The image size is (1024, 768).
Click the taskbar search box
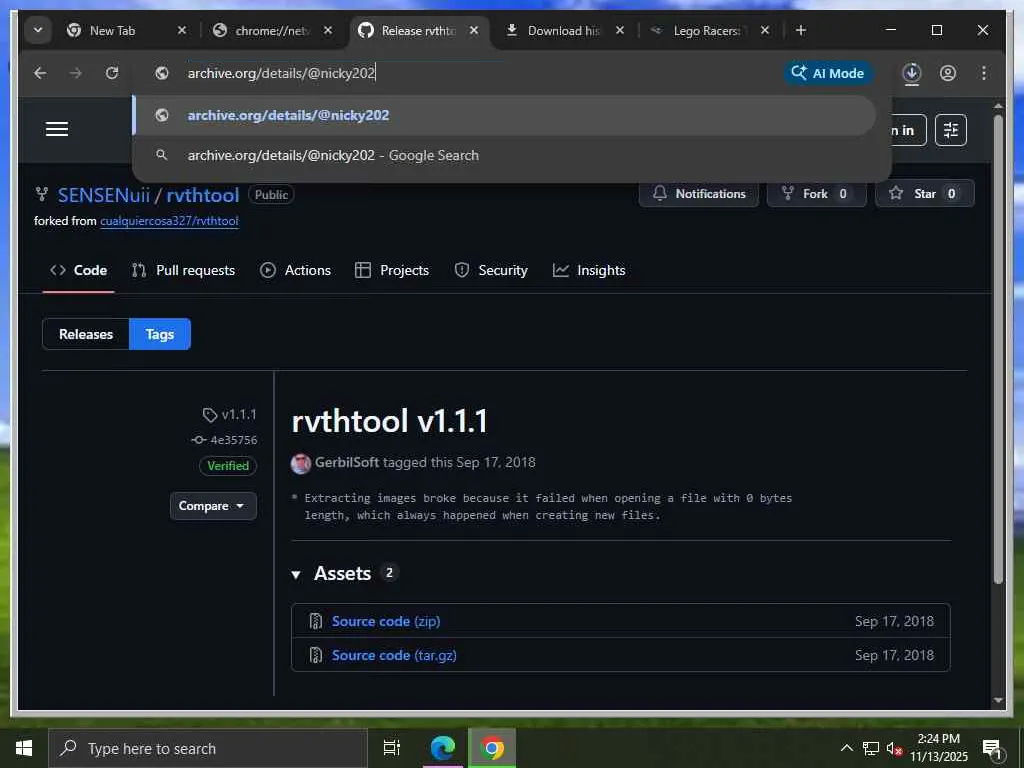point(208,748)
